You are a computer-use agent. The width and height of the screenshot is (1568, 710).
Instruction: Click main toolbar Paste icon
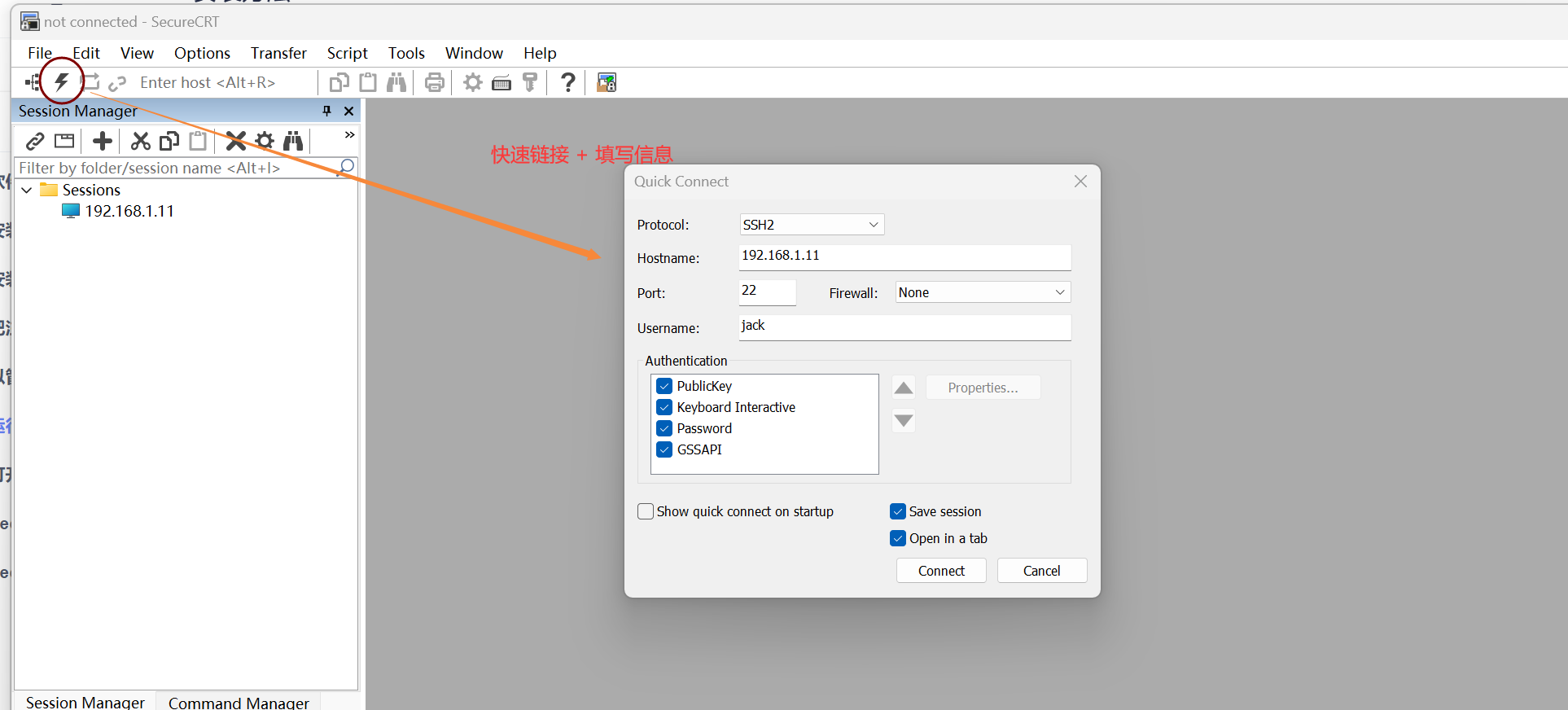368,82
